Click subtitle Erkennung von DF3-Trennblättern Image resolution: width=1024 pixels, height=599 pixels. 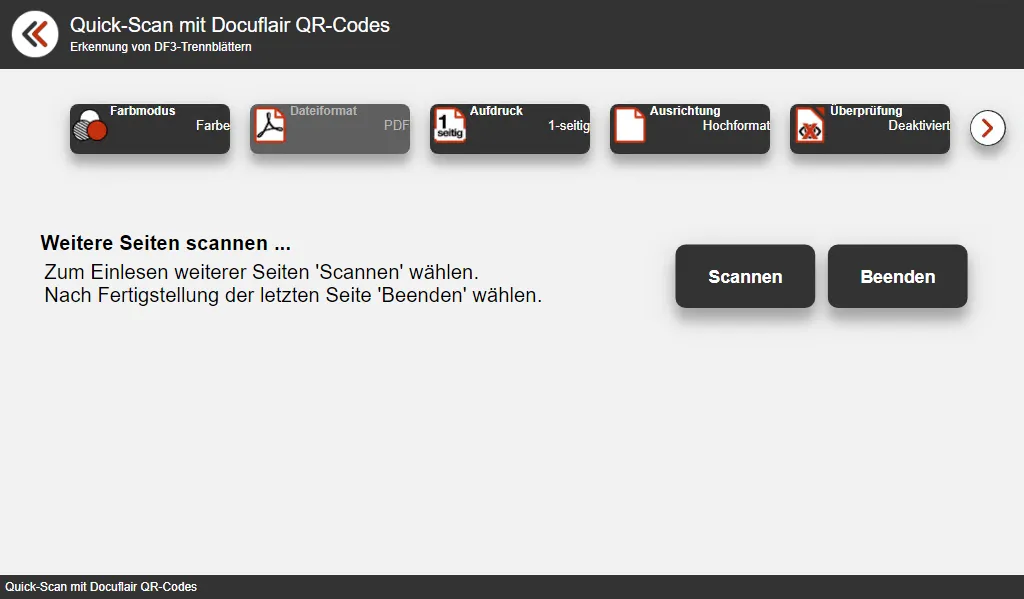pyautogui.click(x=161, y=47)
